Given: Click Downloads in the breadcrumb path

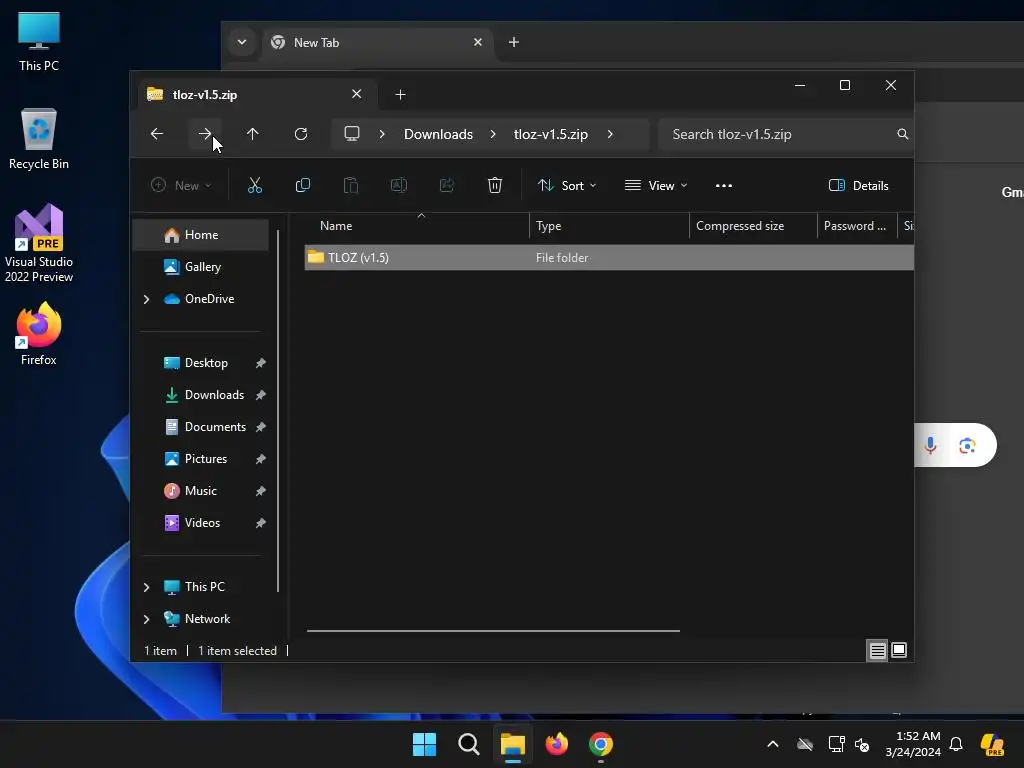Looking at the screenshot, I should coord(438,134).
